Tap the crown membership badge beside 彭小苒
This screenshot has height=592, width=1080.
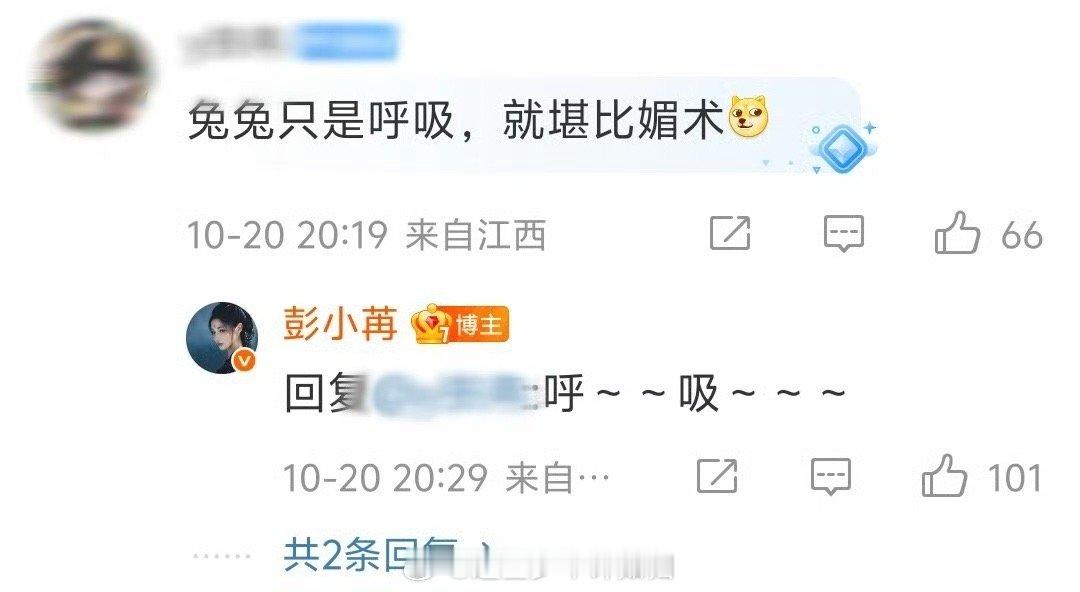tap(430, 324)
